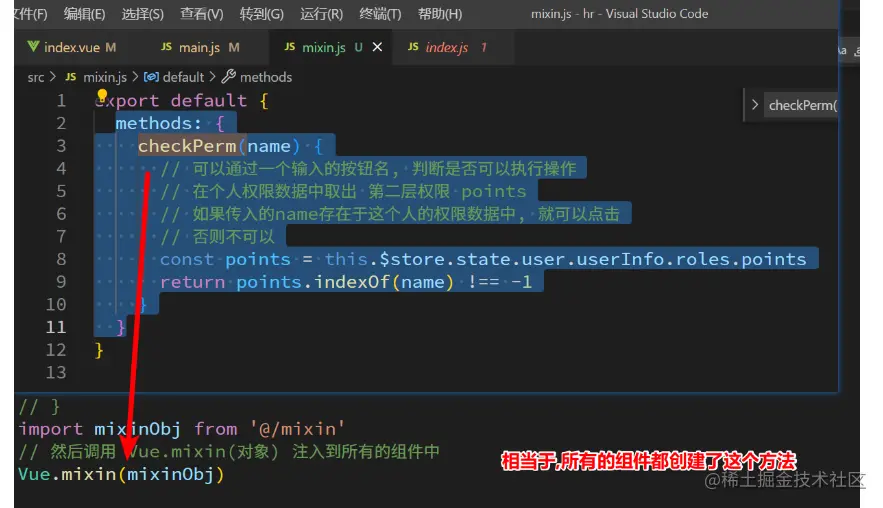Open the 编辑(E) menu
883x508 pixels.
[84, 14]
